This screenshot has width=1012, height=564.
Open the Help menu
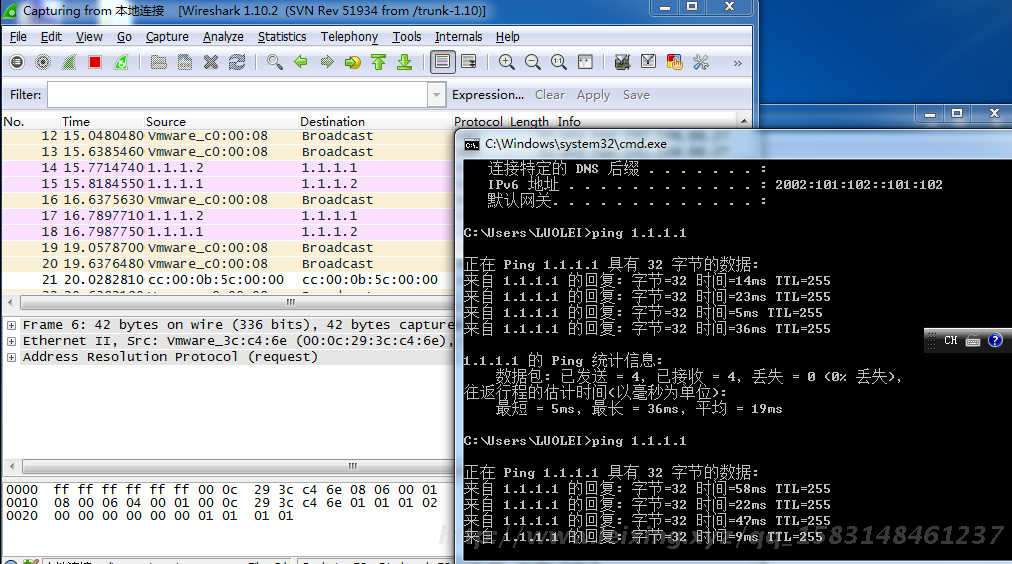(x=507, y=37)
